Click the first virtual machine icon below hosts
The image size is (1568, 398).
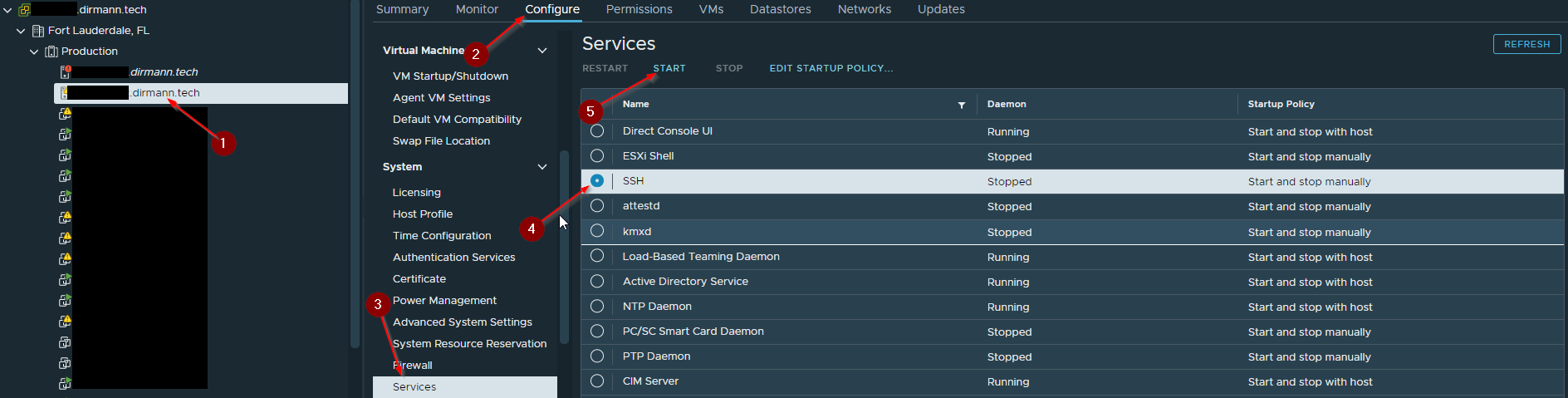pos(65,114)
